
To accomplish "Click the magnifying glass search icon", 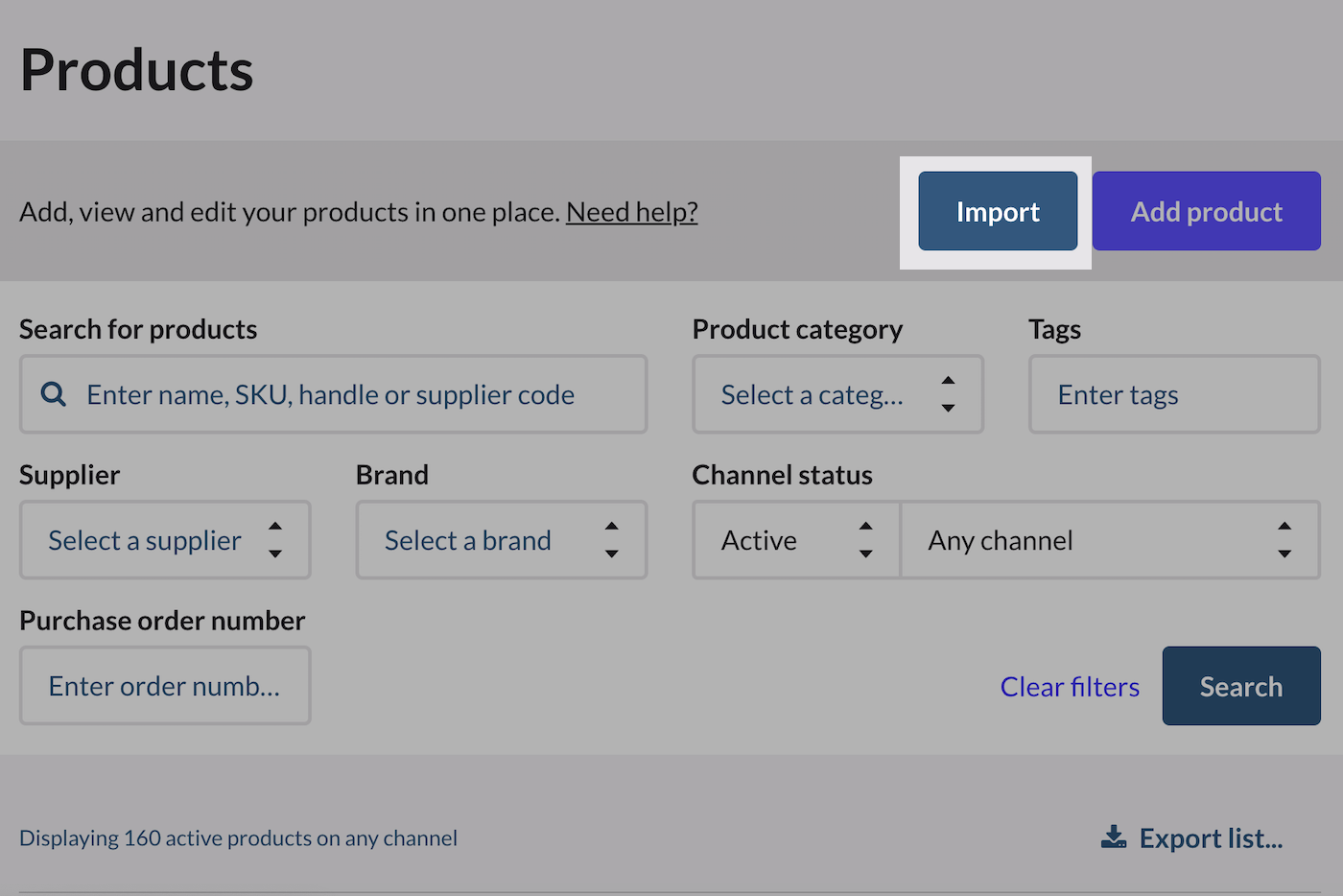I will click(x=54, y=394).
